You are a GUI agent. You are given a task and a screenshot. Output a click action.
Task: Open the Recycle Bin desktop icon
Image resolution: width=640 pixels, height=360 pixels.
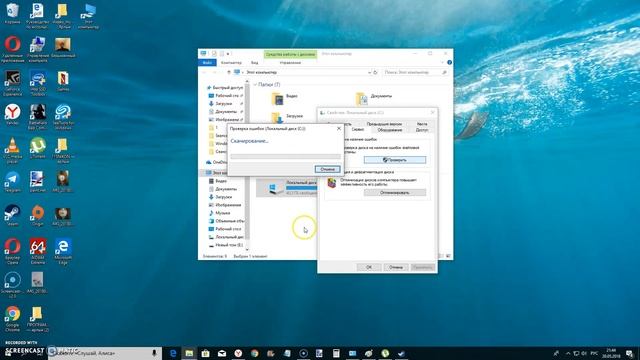(x=12, y=13)
